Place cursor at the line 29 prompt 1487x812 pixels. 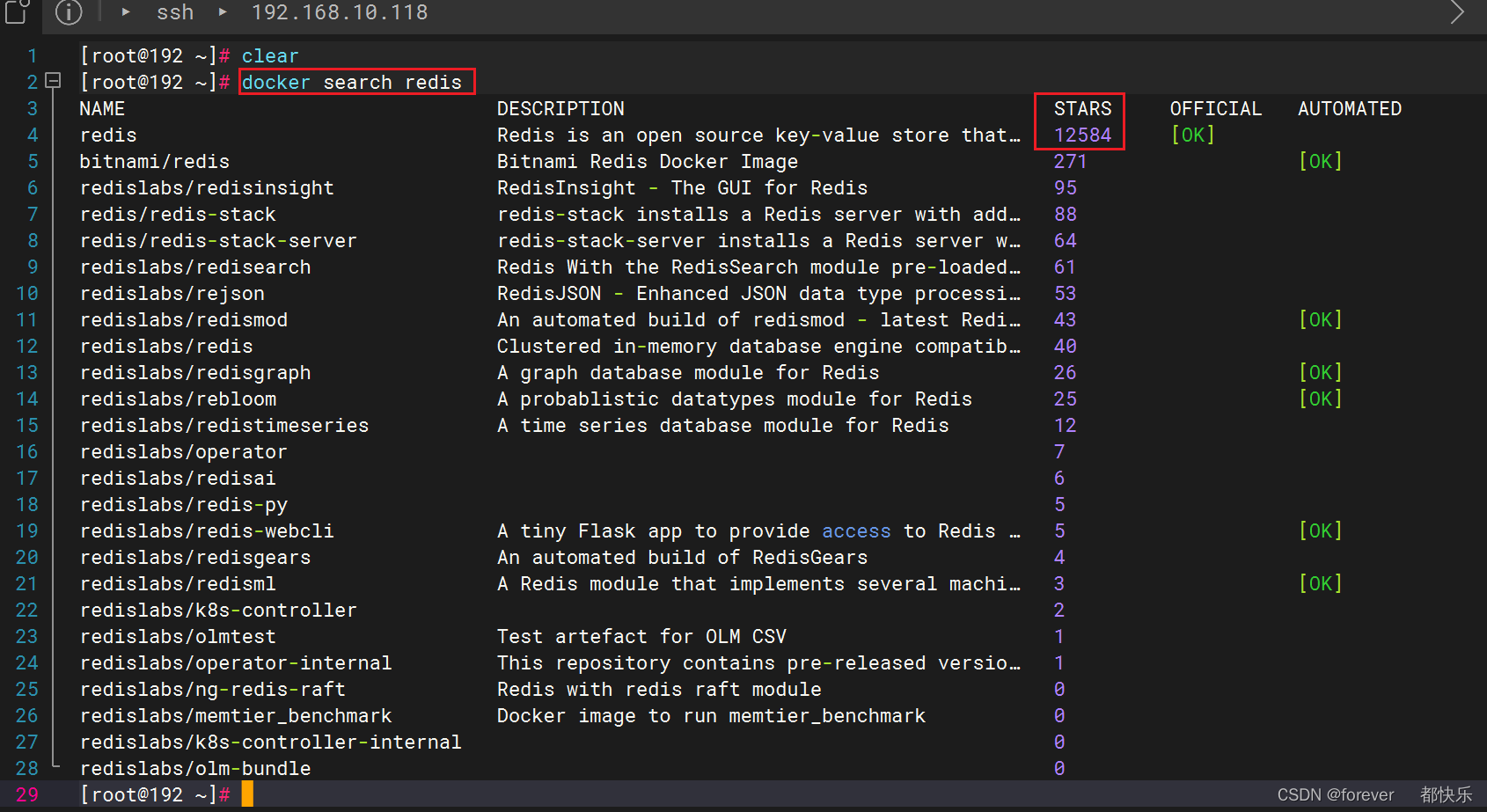[247, 794]
